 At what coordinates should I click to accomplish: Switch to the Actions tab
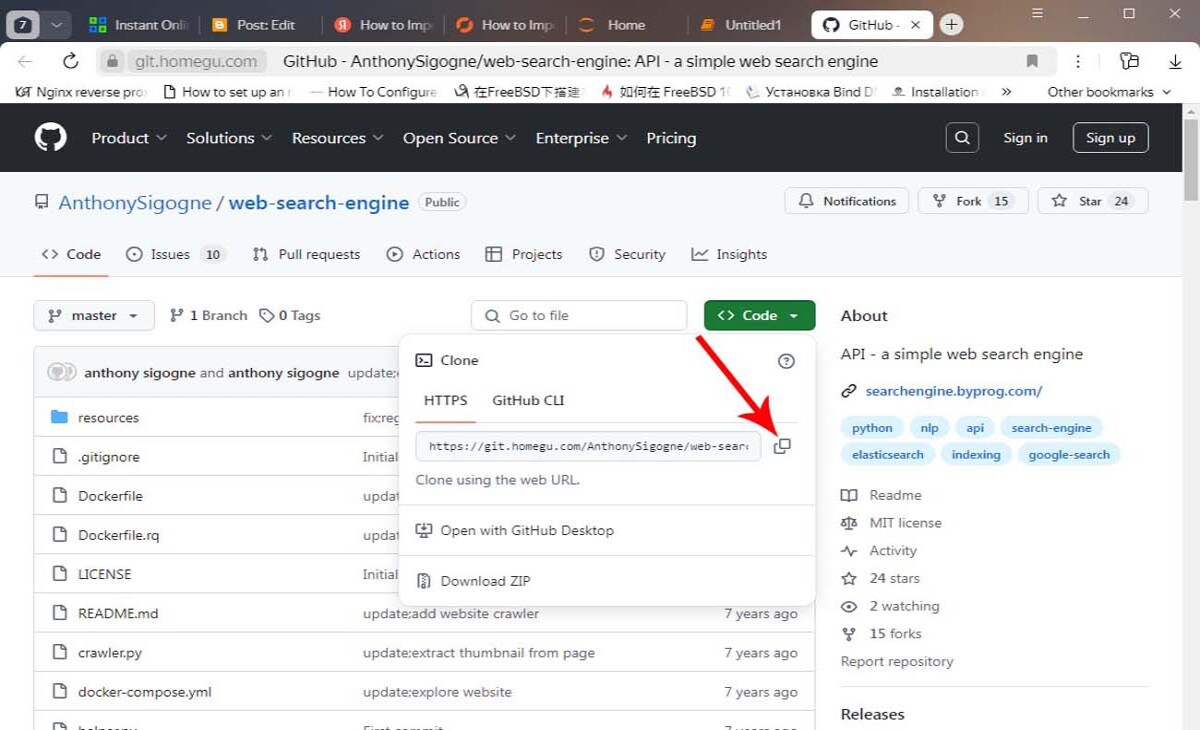(423, 254)
